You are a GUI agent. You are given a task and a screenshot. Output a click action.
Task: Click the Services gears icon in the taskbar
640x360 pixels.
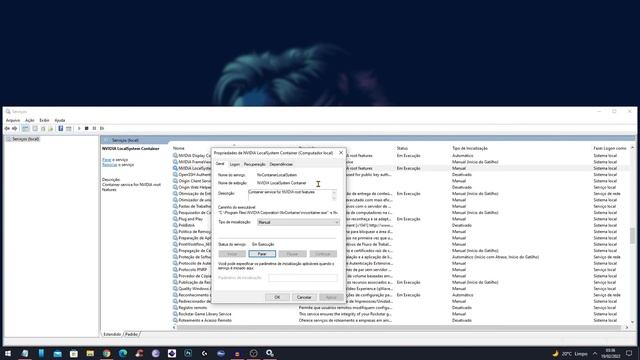pos(270,353)
